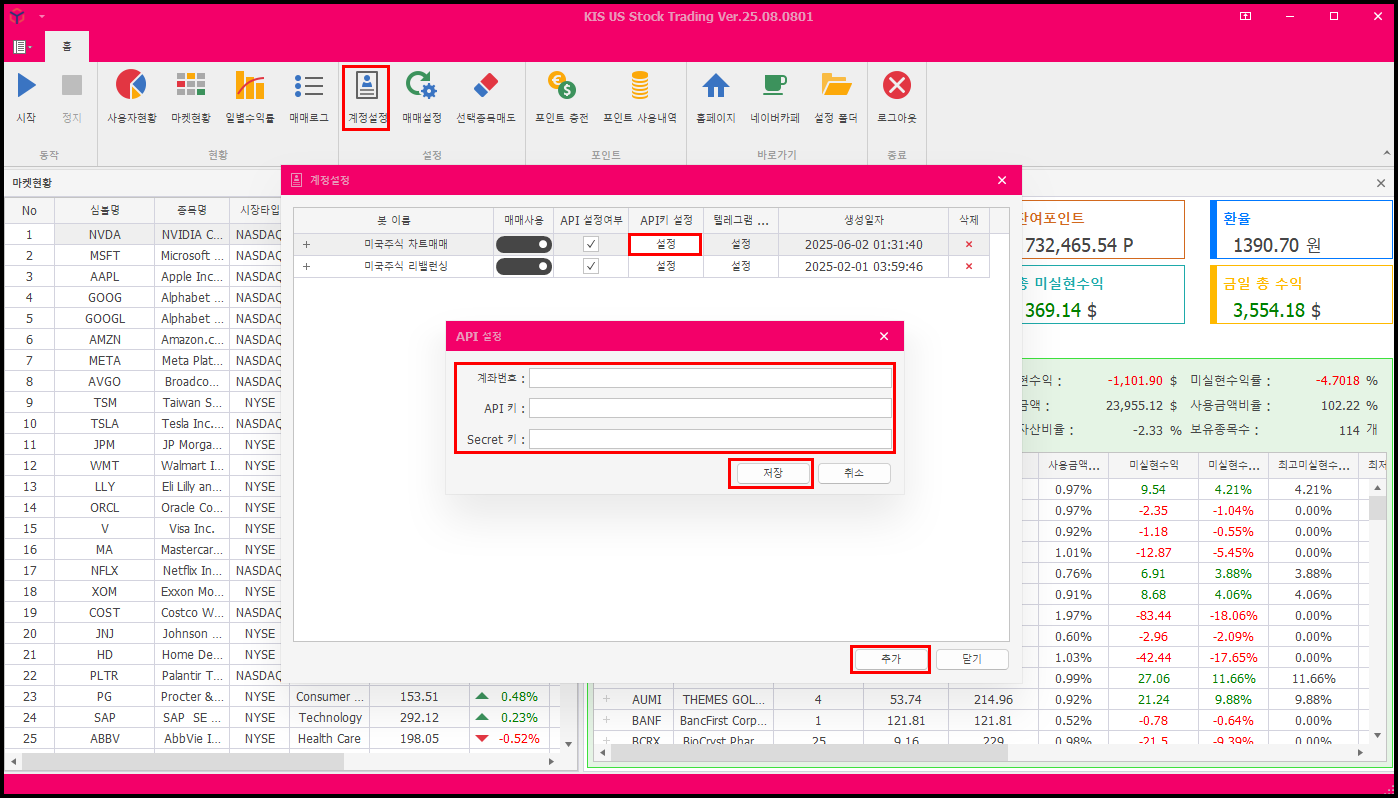Click the 정지 (Stop) square icon
This screenshot has width=1398, height=798.
point(72,86)
